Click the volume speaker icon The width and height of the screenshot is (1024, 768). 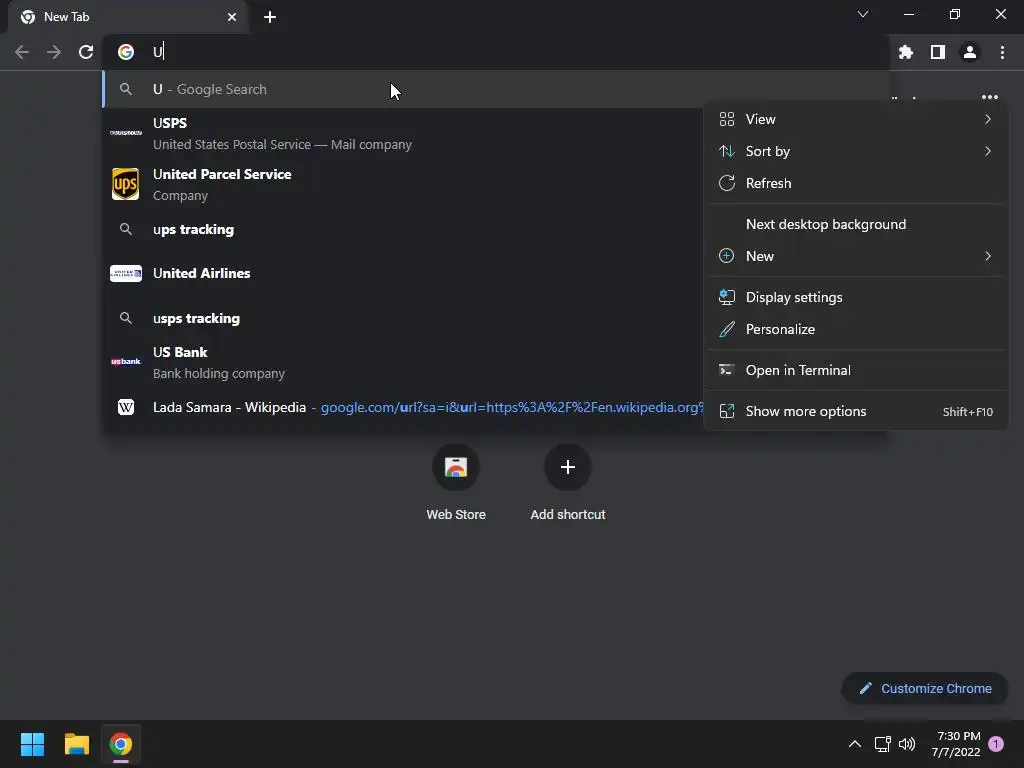pyautogui.click(x=907, y=744)
